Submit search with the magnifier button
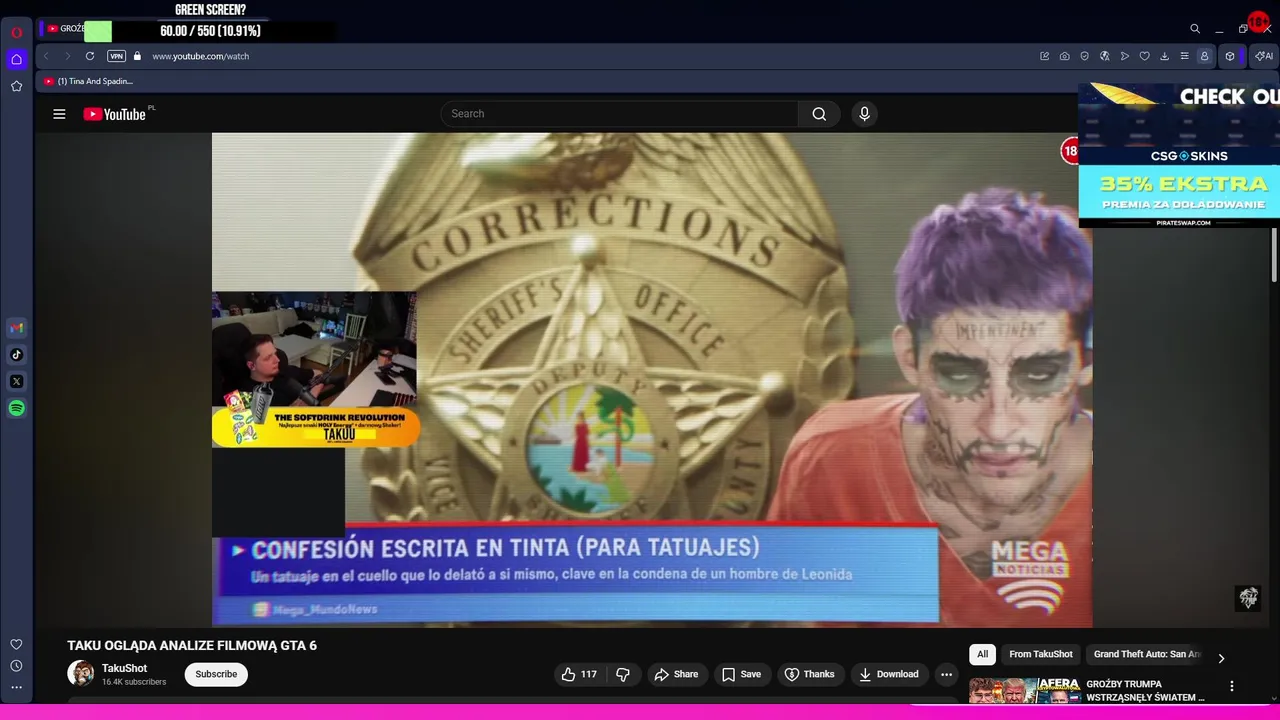This screenshot has width=1280, height=720. coord(819,114)
